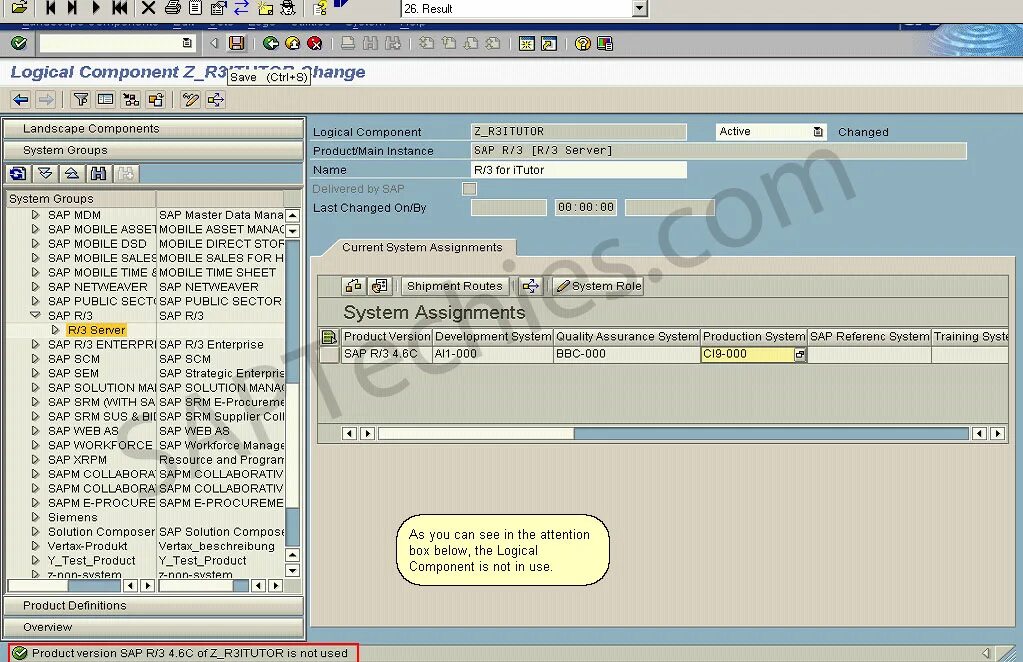
Task: Select the SAP R/3 4.6C row selector
Action: (329, 354)
